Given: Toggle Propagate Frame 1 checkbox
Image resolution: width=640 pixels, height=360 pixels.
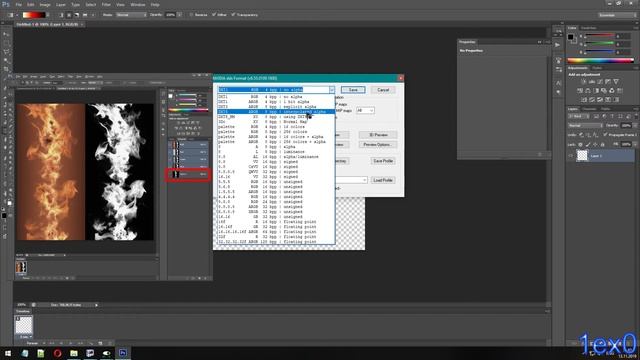Looking at the screenshot, I should (605, 135).
